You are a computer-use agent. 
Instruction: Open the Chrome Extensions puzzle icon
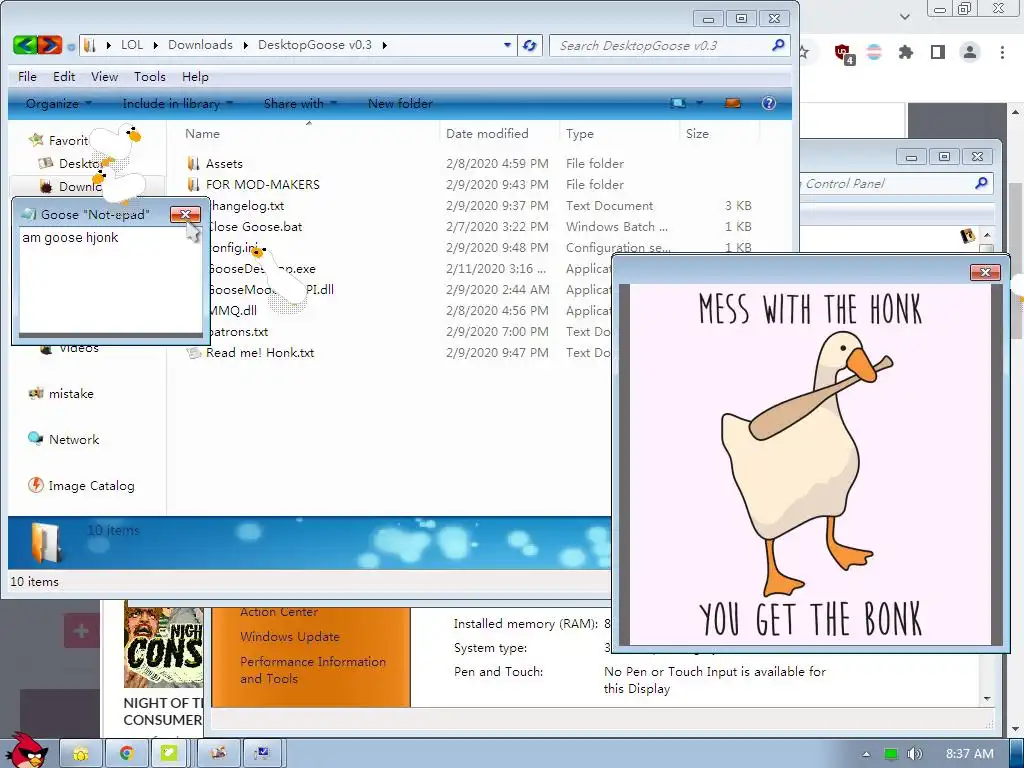coord(905,52)
